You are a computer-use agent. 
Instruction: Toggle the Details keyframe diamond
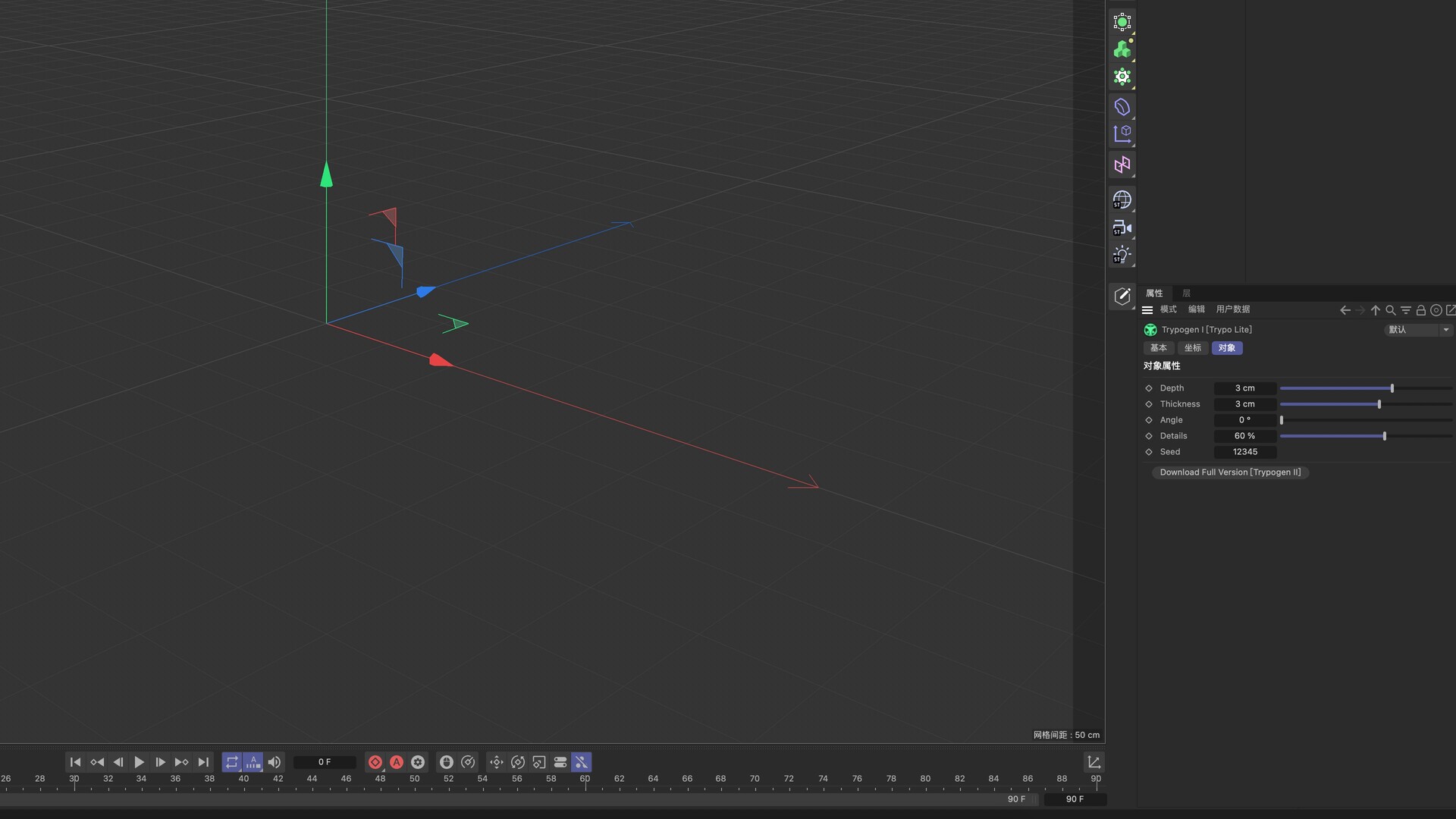click(1149, 436)
